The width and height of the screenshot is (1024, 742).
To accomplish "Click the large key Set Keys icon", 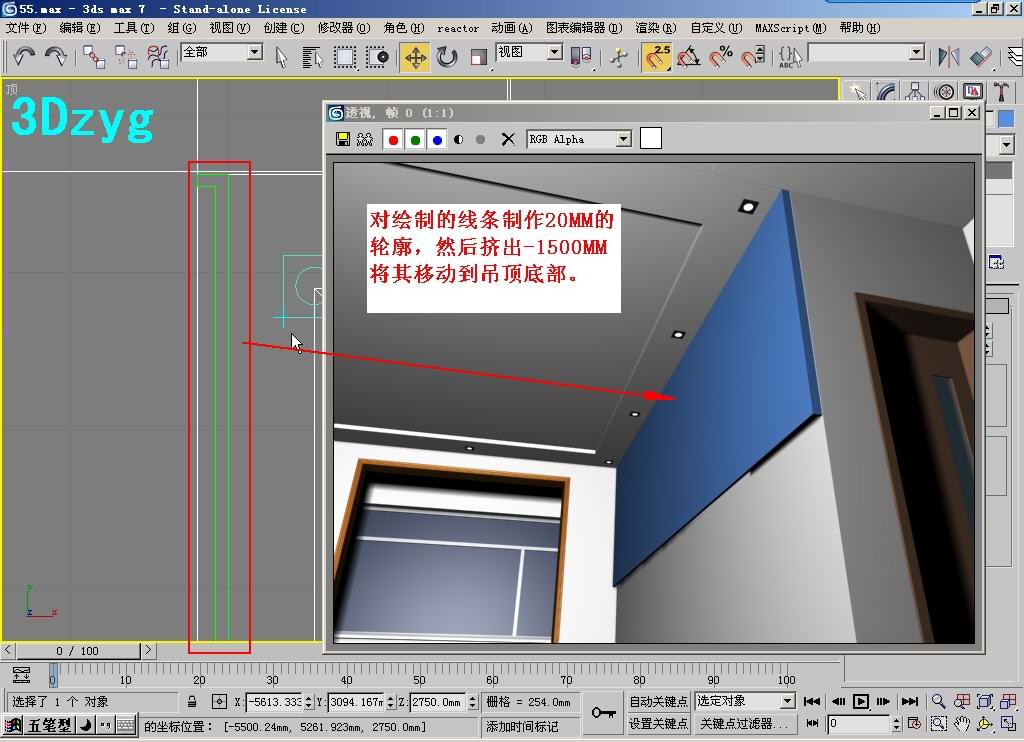I will pyautogui.click(x=603, y=712).
